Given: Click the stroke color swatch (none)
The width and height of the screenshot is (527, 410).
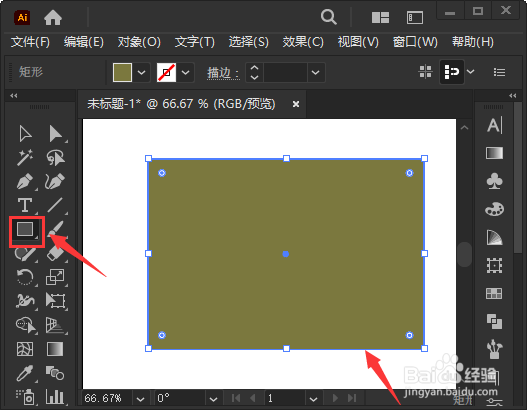Looking at the screenshot, I should point(166,72).
